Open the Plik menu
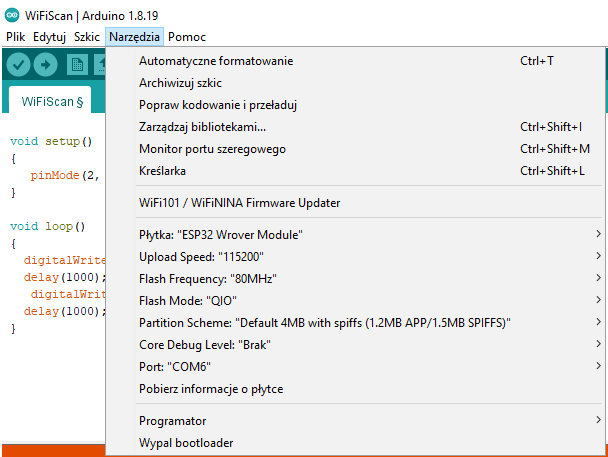This screenshot has height=457, width=608. [16, 37]
